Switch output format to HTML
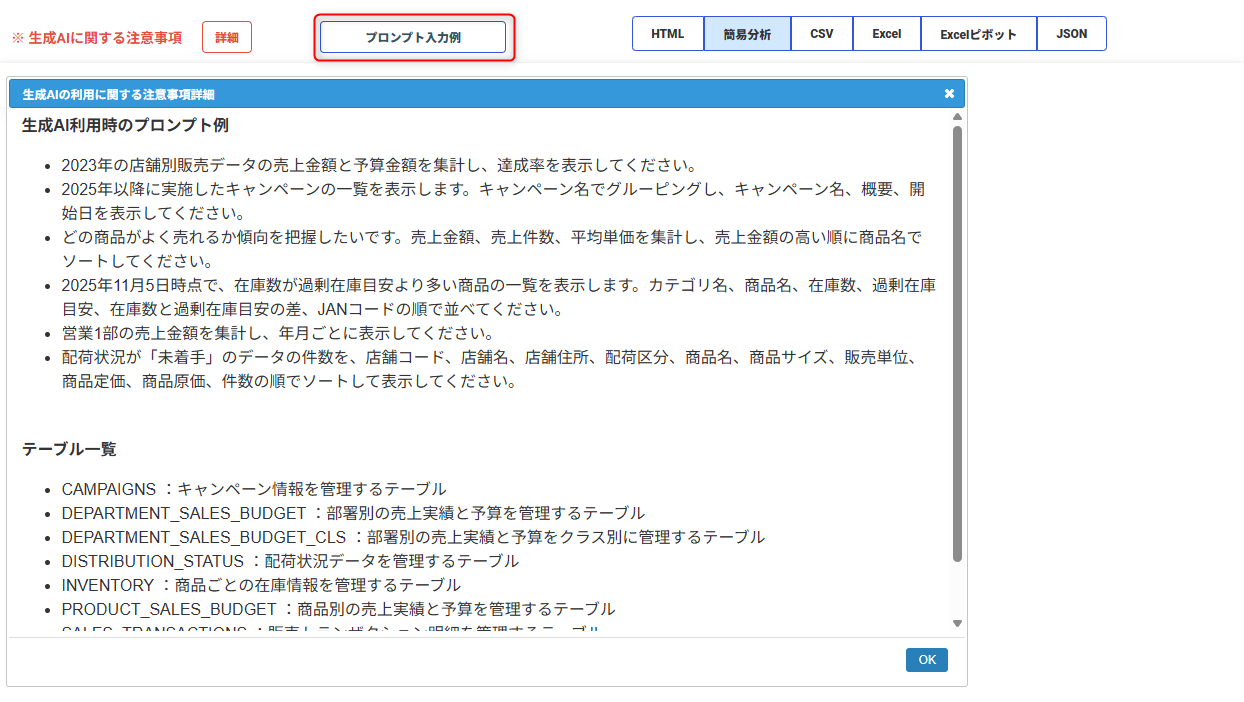 pyautogui.click(x=667, y=33)
